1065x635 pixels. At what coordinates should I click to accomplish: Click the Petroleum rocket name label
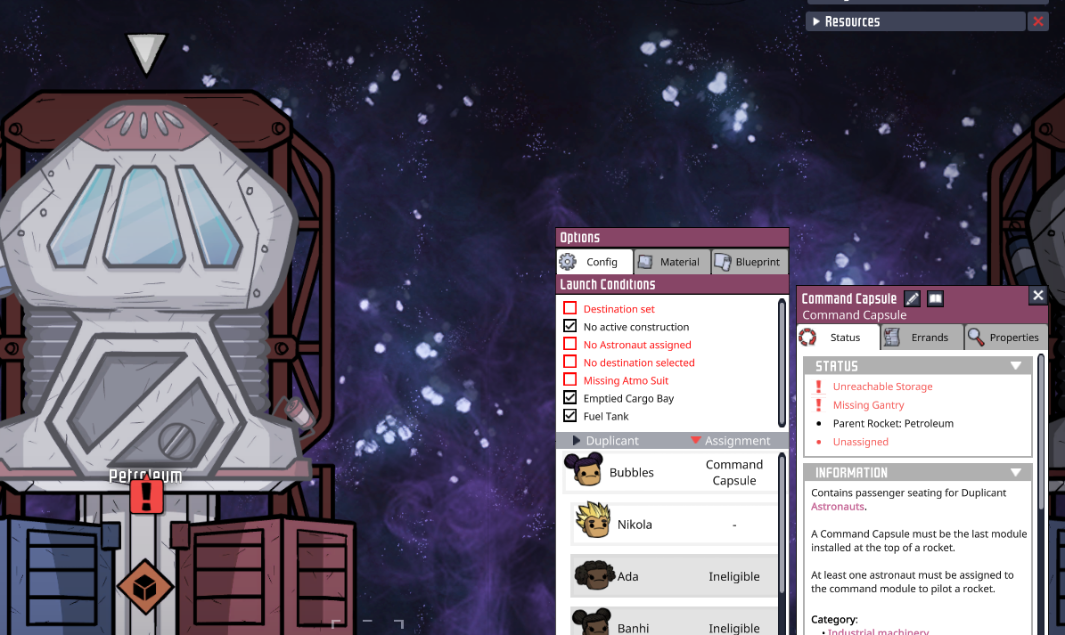145,475
